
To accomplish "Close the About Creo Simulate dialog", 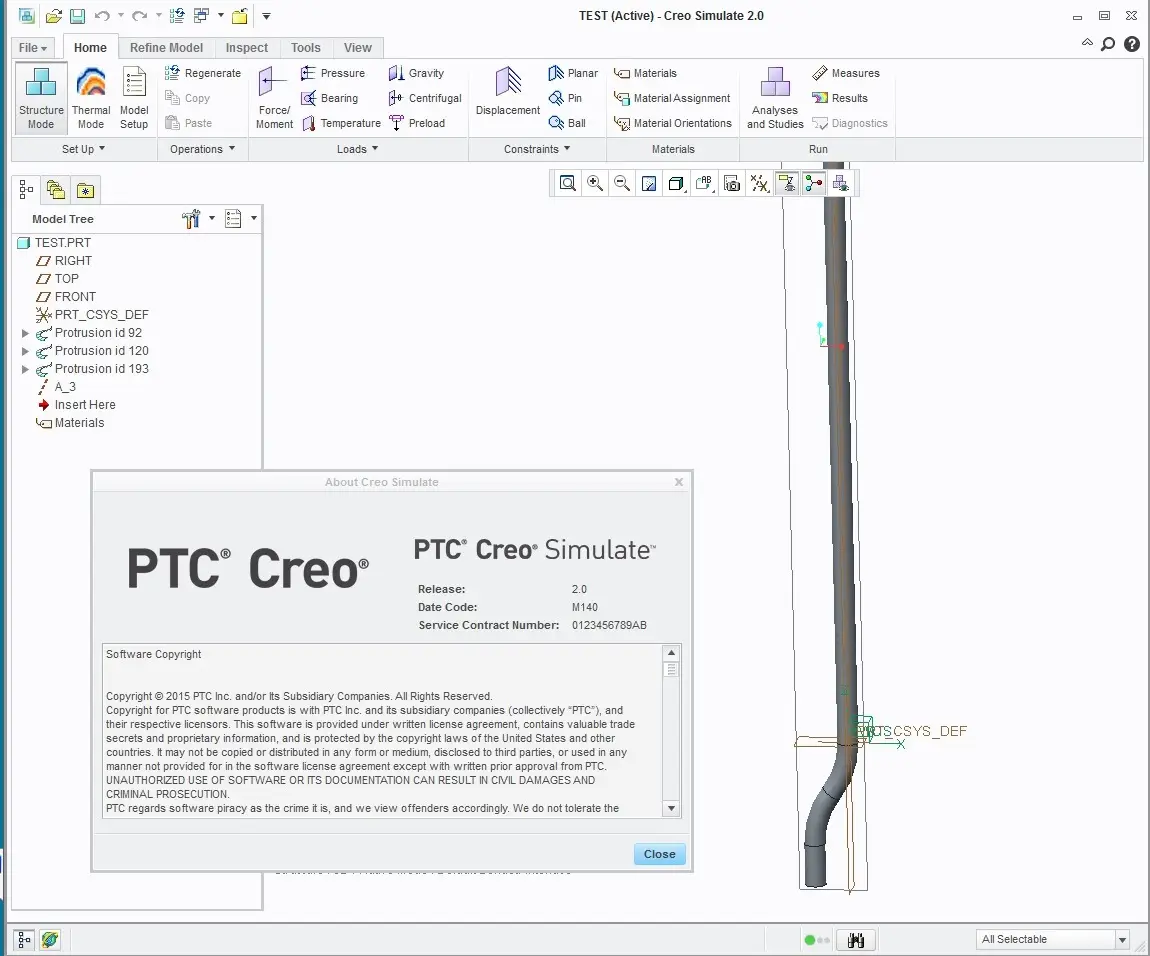I will tap(659, 854).
